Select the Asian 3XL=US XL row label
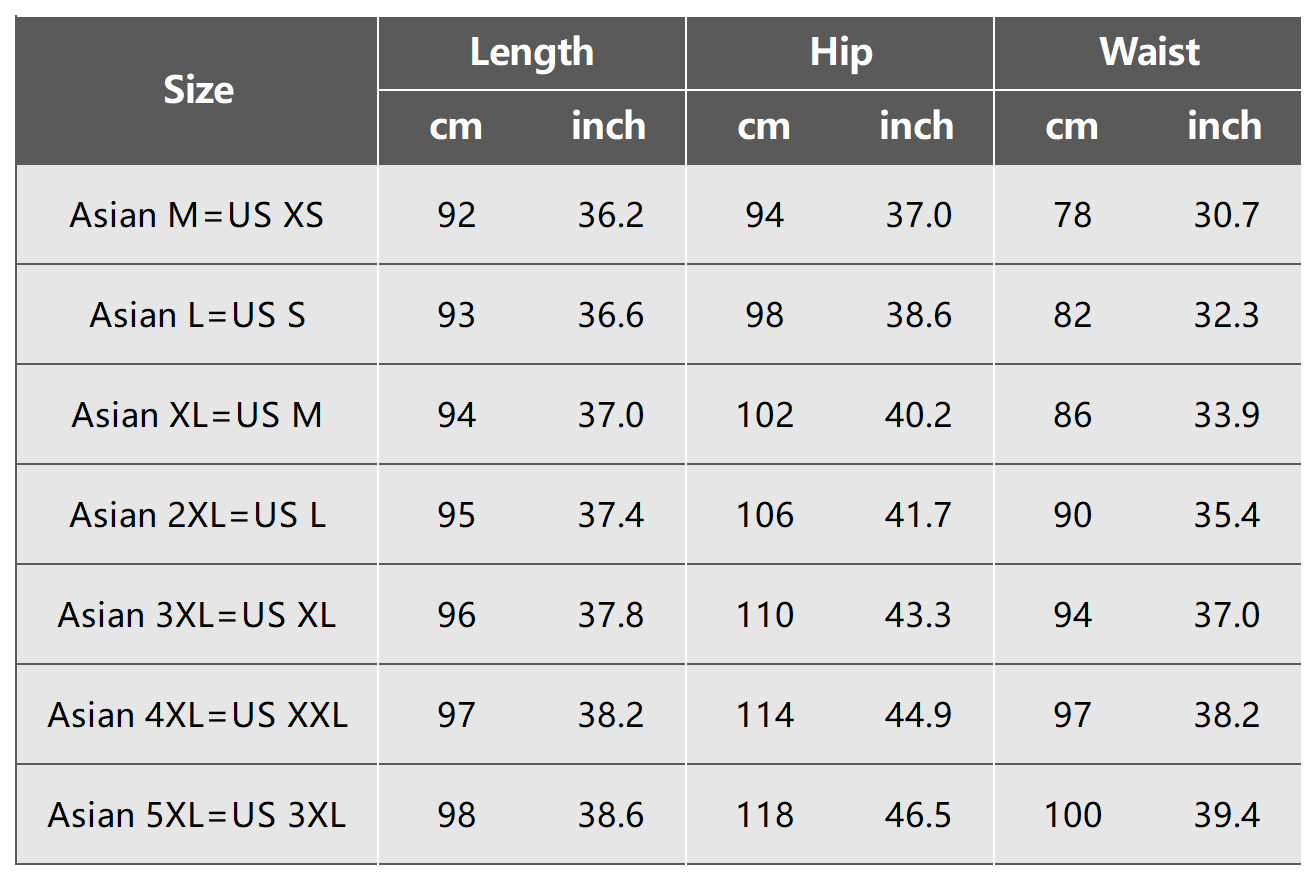Image resolution: width=1316 pixels, height=880 pixels. (x=197, y=615)
